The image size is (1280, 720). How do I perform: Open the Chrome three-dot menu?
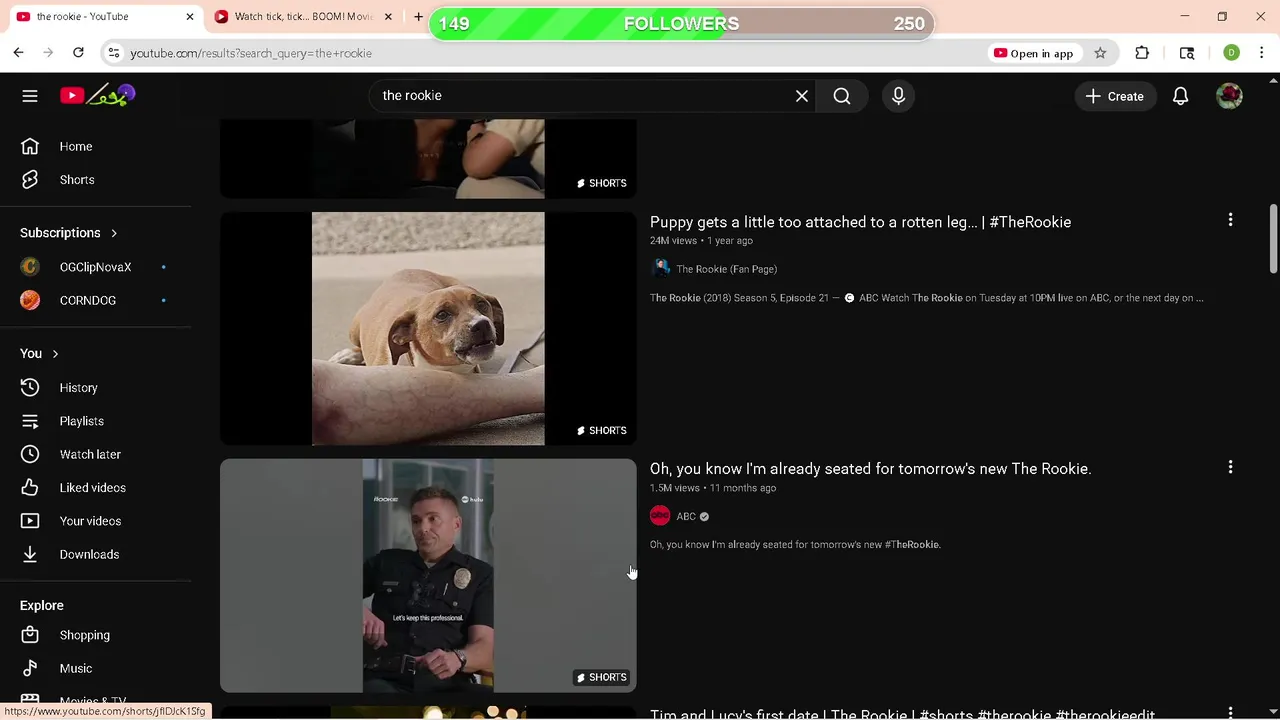pos(1262,53)
